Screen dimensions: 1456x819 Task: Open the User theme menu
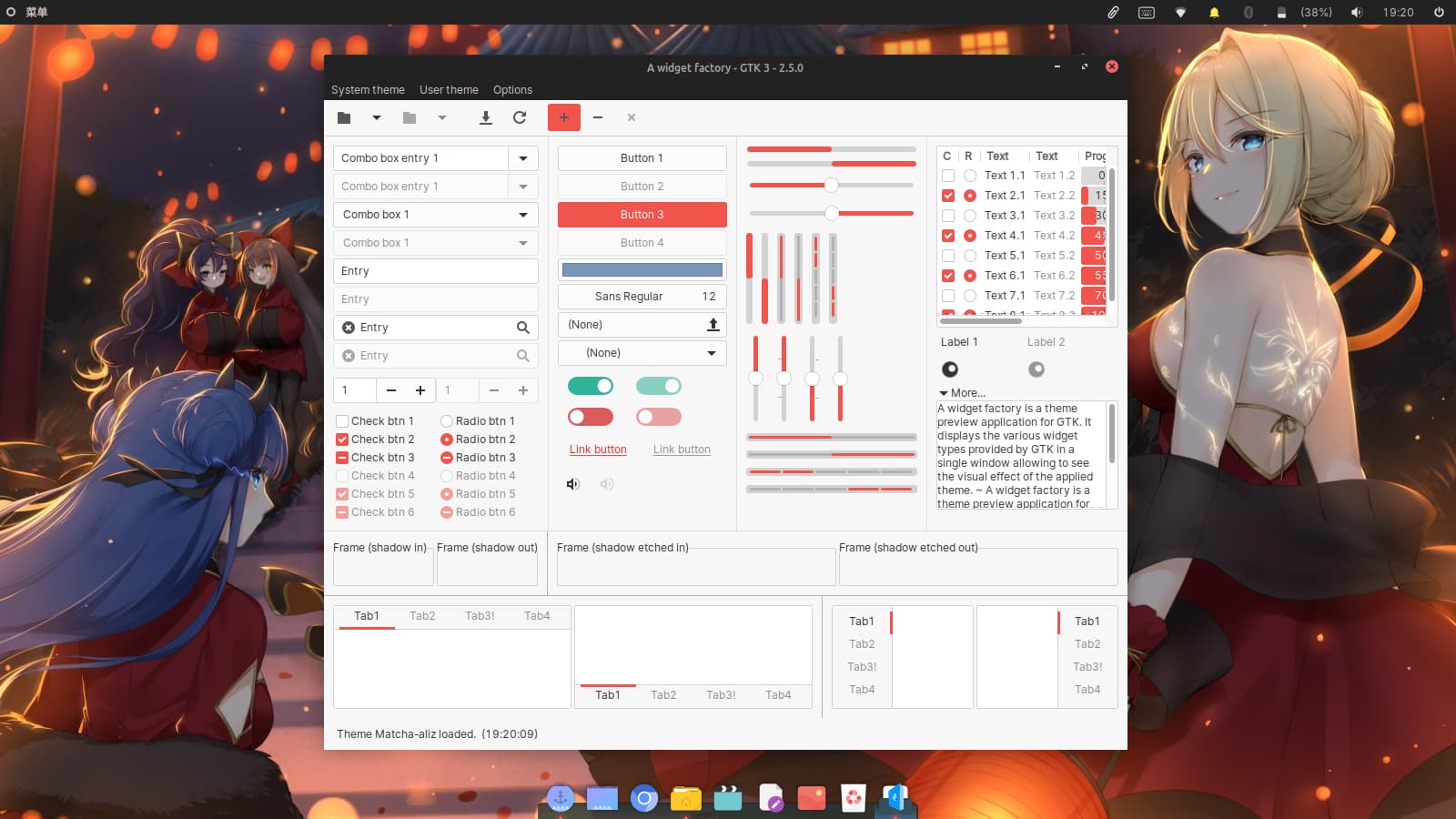(449, 90)
